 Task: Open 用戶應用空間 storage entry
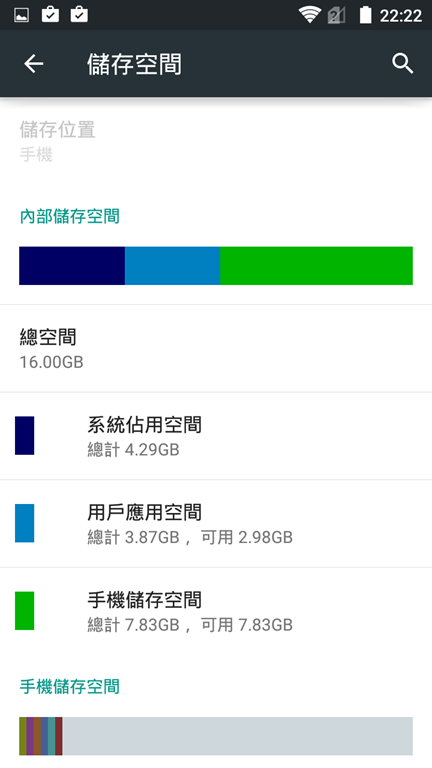point(216,524)
